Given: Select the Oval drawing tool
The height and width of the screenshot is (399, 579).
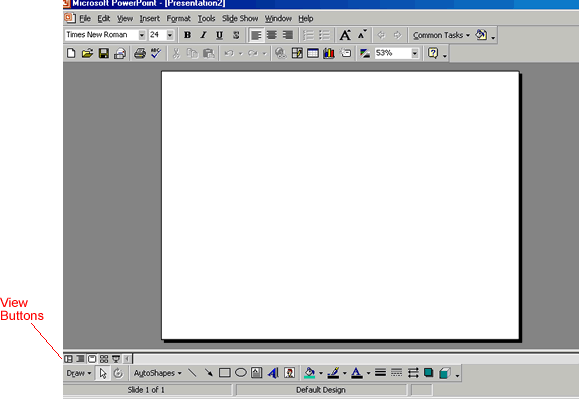Looking at the screenshot, I should (x=241, y=373).
